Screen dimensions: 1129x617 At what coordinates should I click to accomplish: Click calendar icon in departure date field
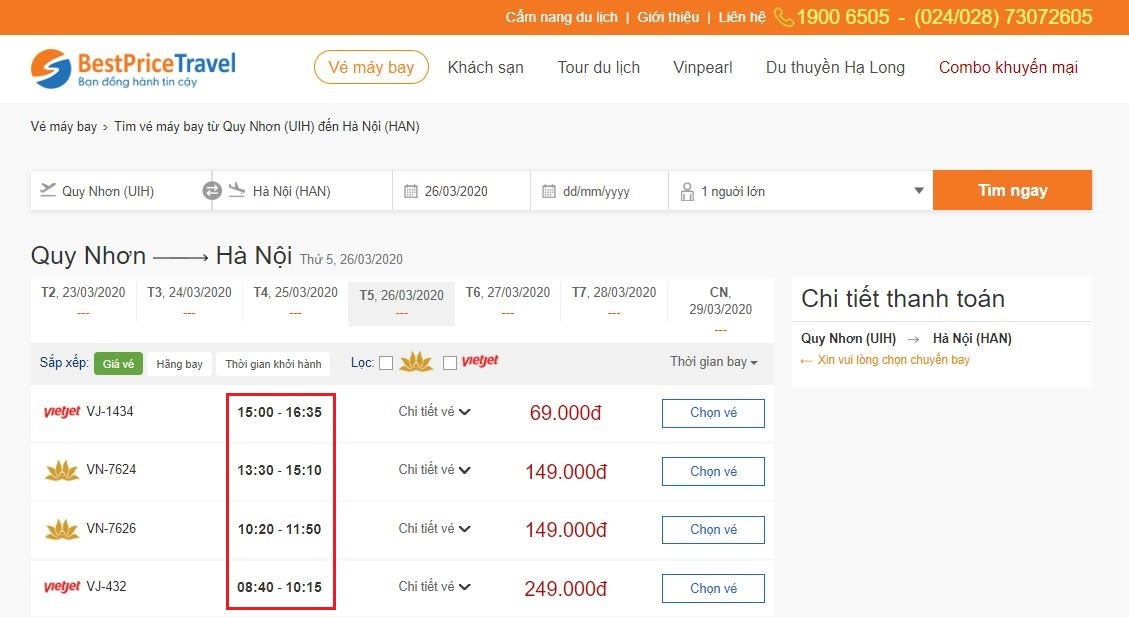pos(410,192)
